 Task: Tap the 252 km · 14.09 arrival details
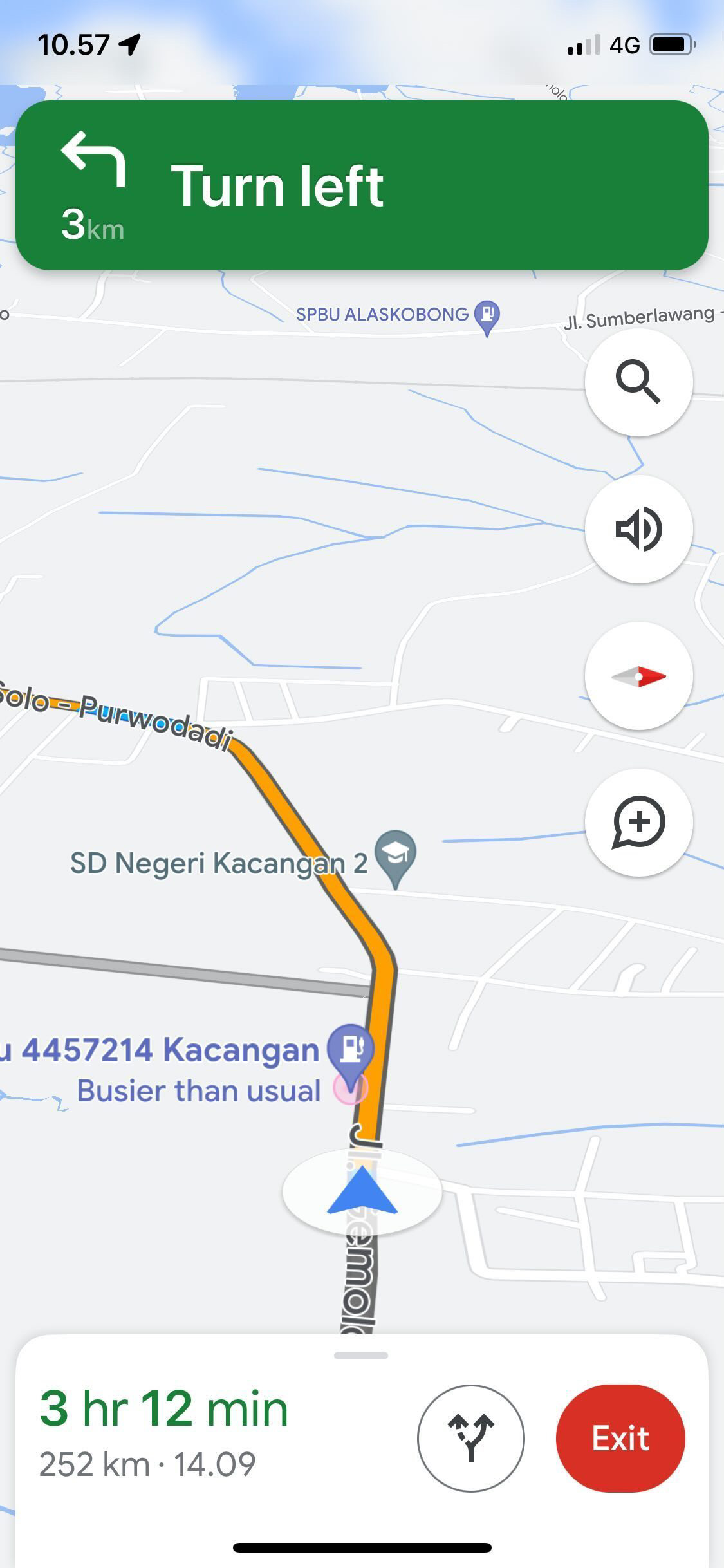point(147,1464)
